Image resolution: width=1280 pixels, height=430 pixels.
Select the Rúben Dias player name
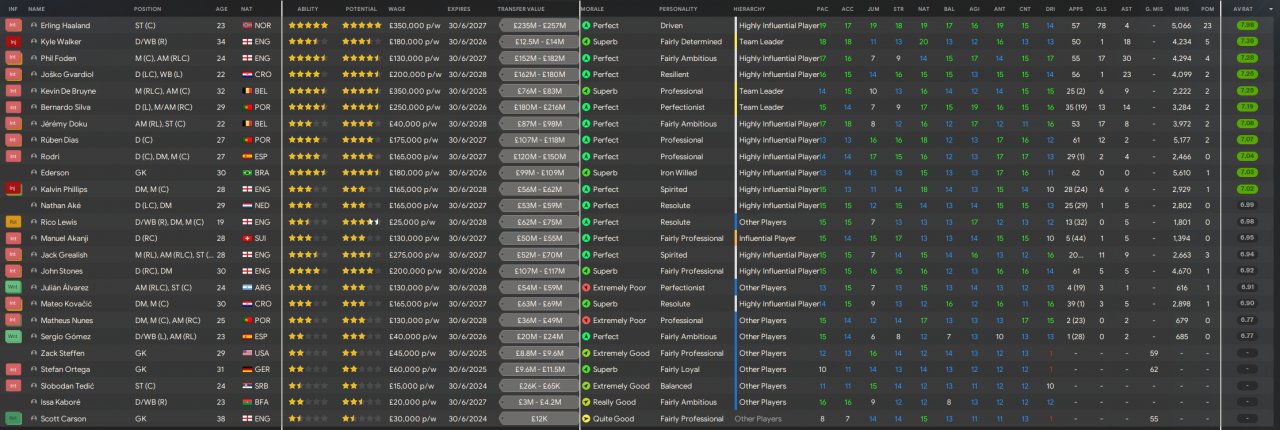tap(58, 140)
